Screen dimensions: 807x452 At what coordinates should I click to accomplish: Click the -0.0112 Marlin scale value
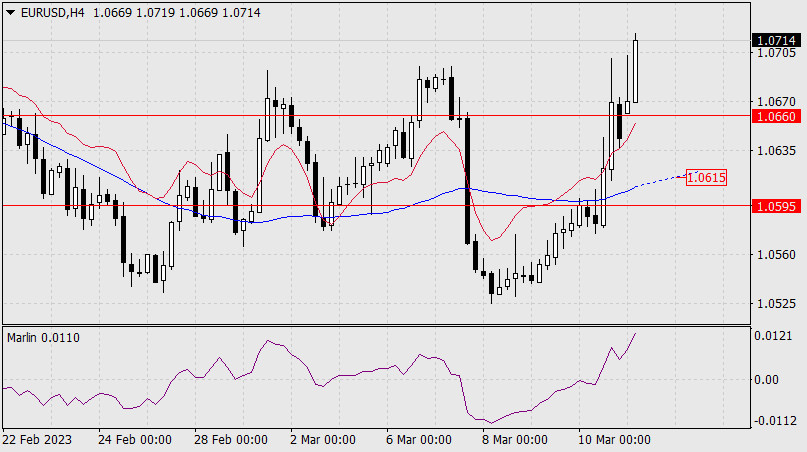[776, 421]
